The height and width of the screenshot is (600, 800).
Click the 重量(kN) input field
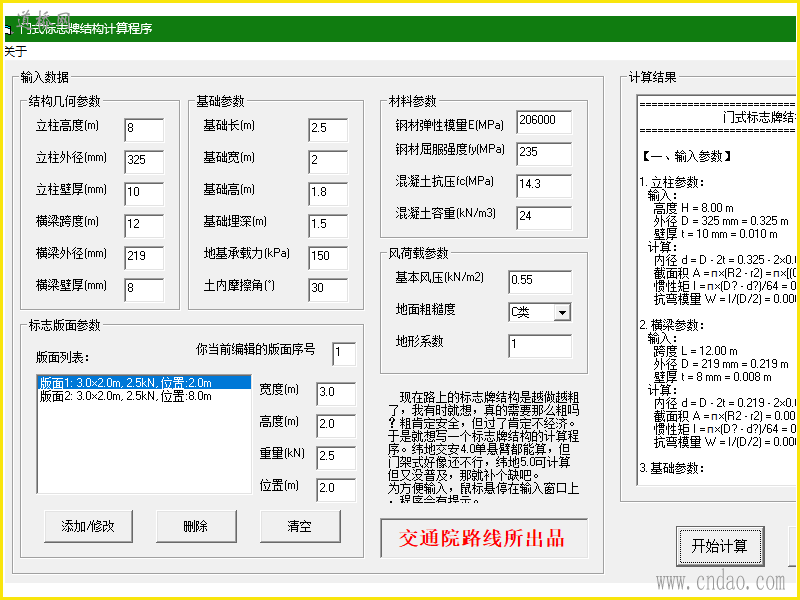coord(336,458)
